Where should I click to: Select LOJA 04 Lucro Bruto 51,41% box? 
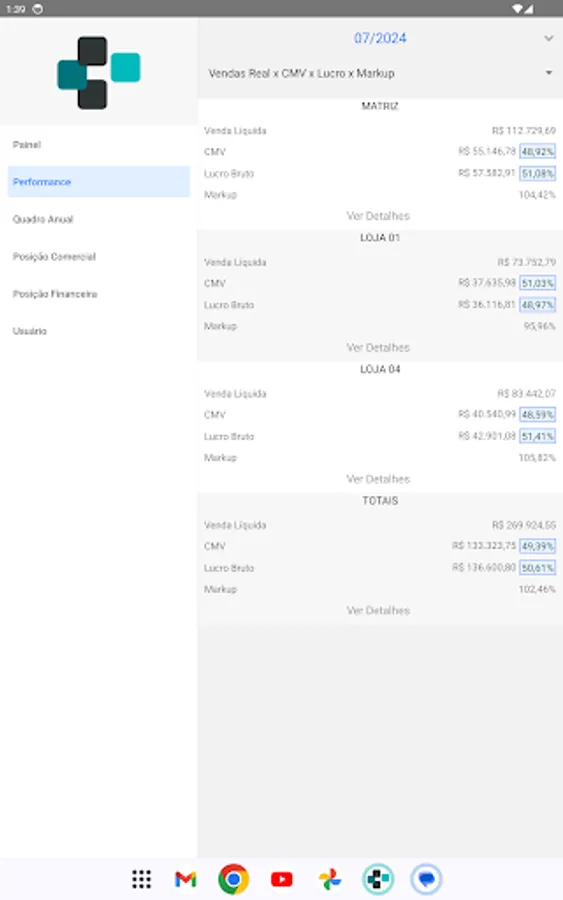click(x=538, y=436)
